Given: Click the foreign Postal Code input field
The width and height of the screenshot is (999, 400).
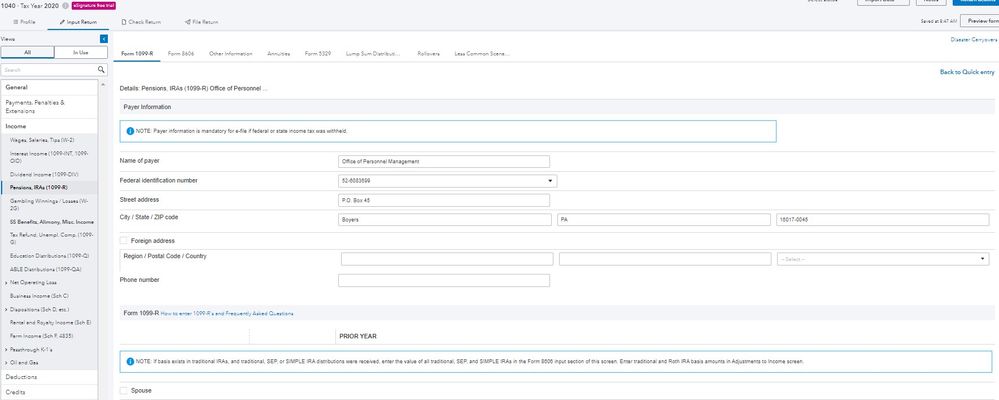Looking at the screenshot, I should [665, 259].
